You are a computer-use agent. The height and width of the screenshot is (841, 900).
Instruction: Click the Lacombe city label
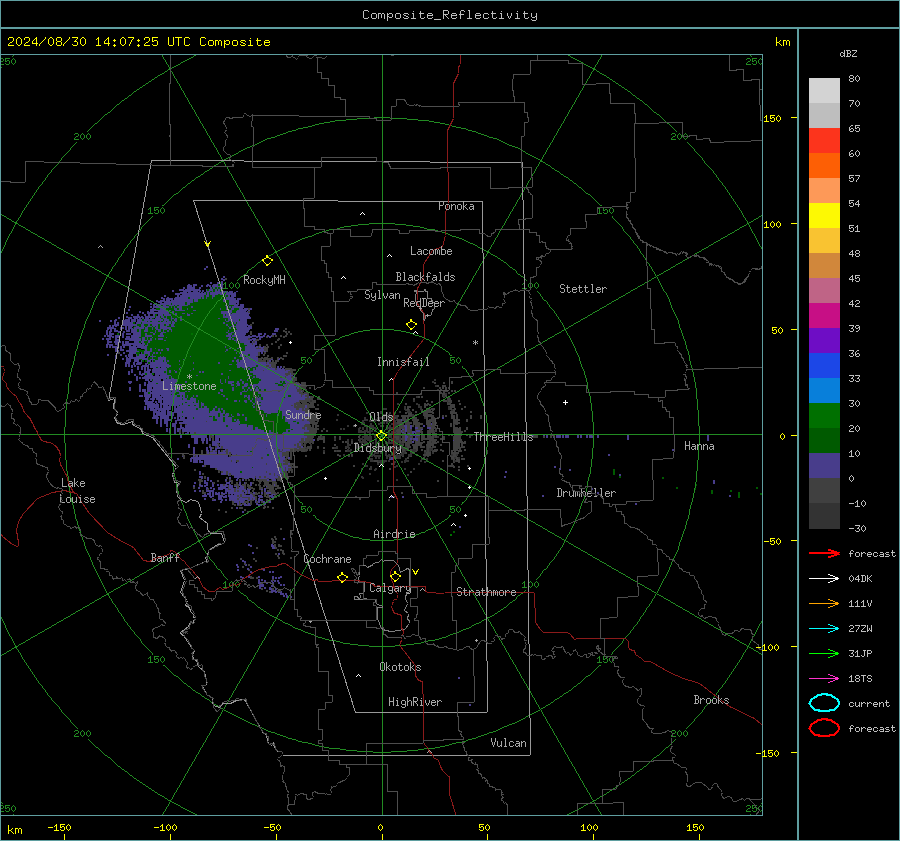(x=431, y=251)
